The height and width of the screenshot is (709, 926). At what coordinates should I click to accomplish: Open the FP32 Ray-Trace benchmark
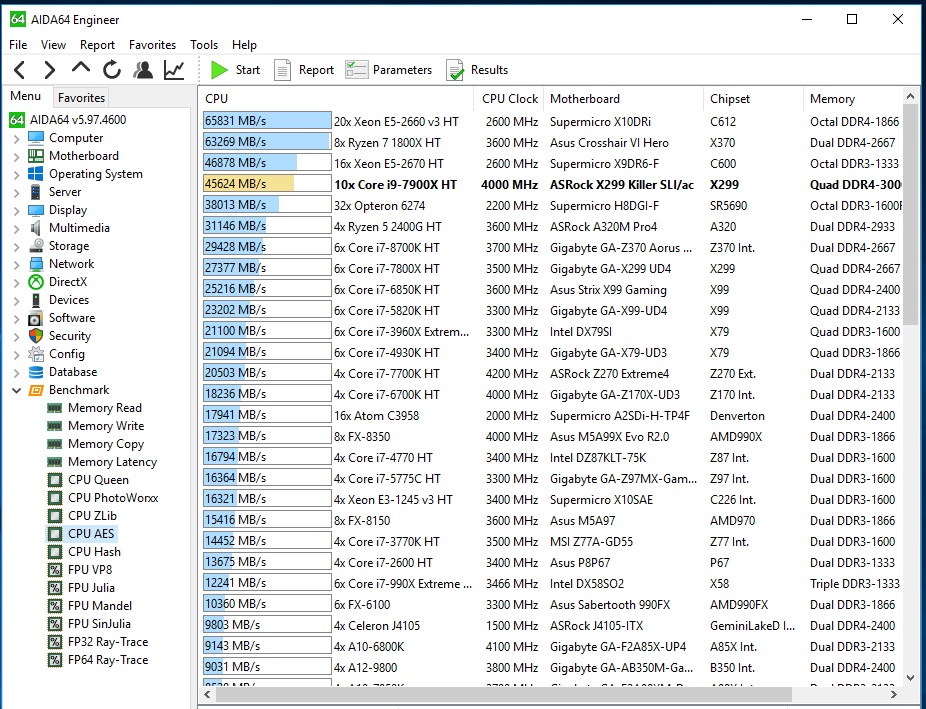[x=98, y=642]
